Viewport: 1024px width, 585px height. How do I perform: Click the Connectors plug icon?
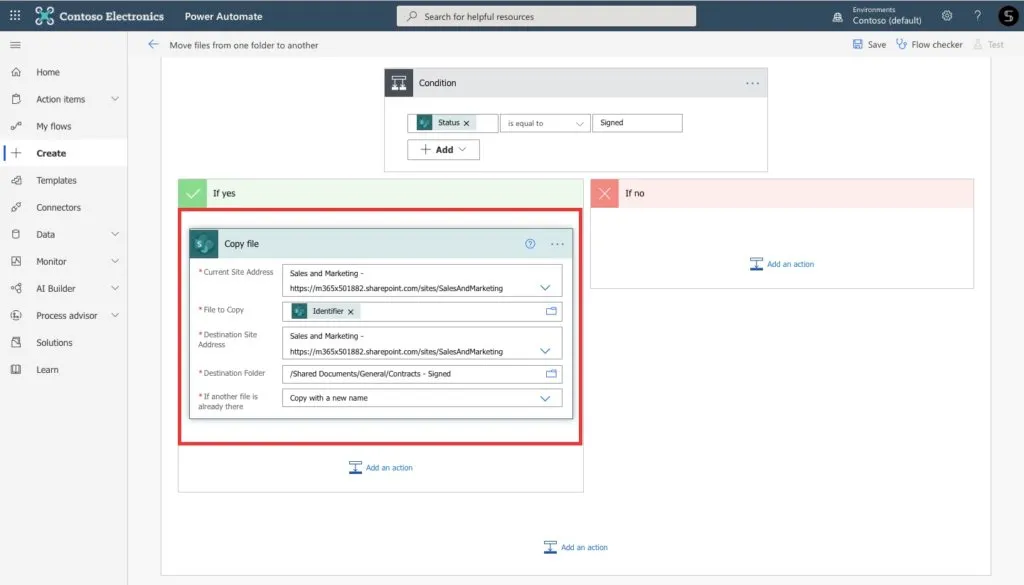click(16, 207)
